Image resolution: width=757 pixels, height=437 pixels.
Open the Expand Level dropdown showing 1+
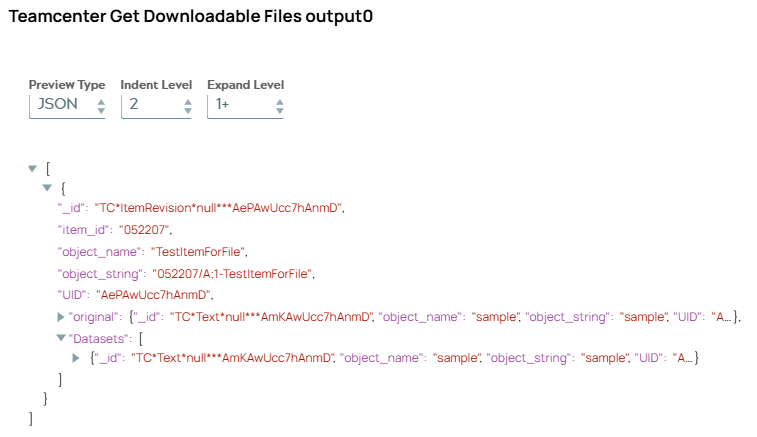(x=245, y=105)
